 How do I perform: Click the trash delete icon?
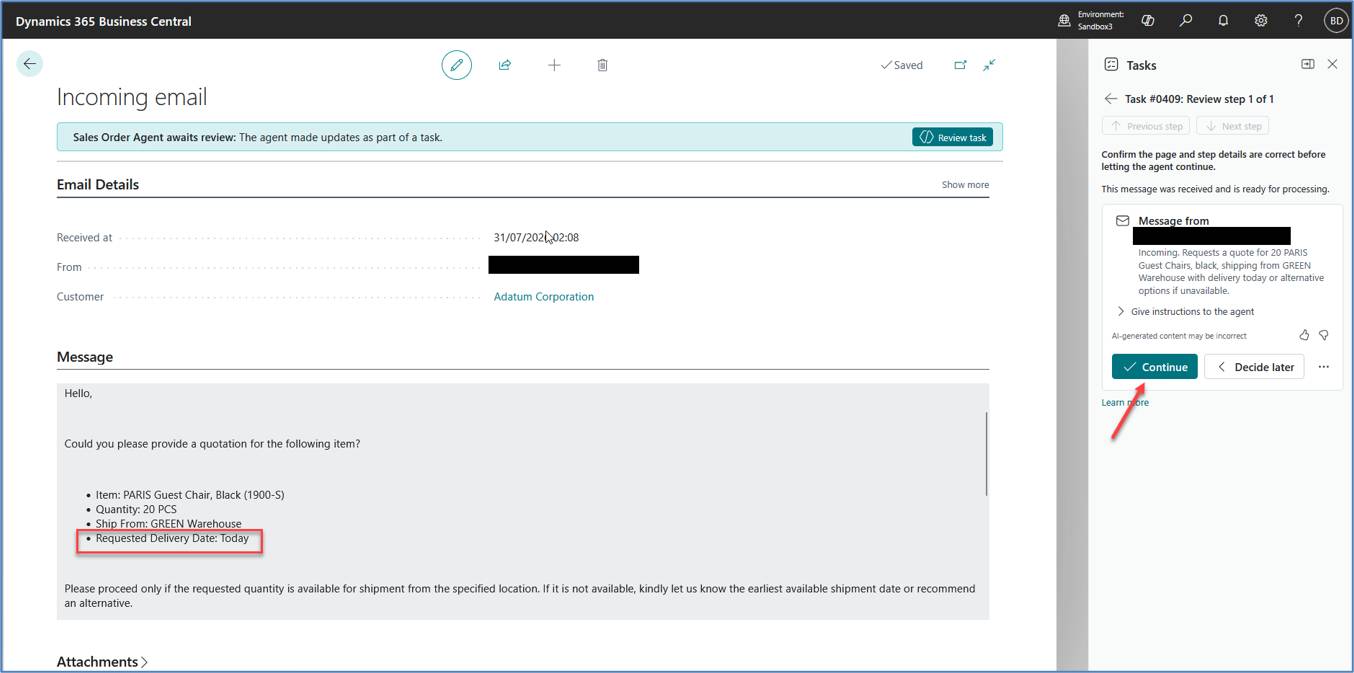[x=602, y=65]
